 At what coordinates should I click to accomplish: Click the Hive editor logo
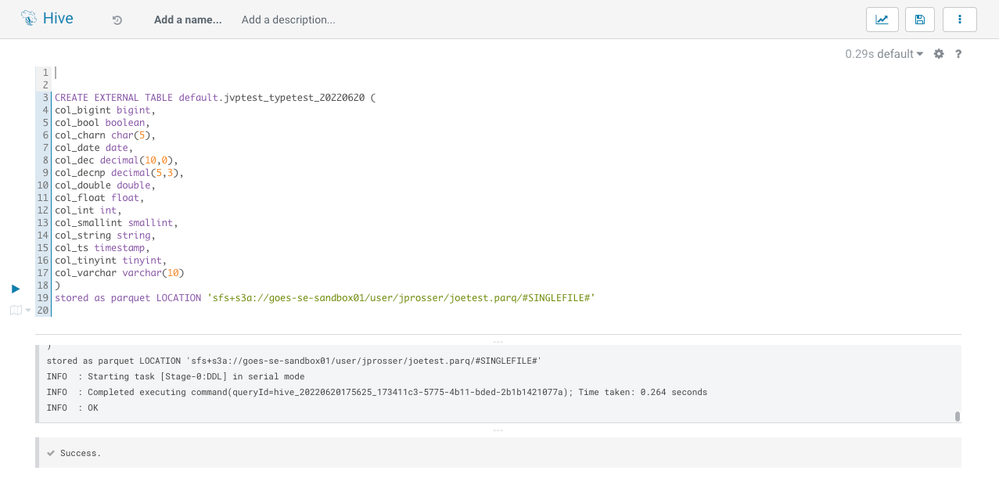(x=47, y=18)
